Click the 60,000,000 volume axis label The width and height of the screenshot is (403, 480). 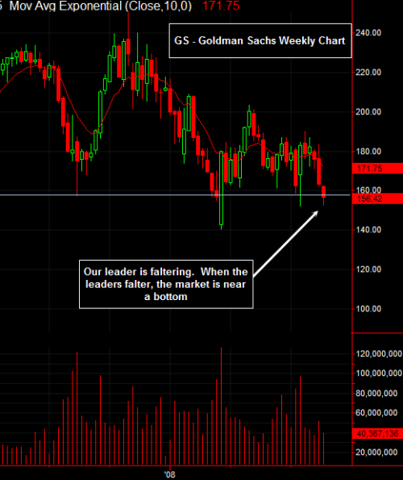pyautogui.click(x=376, y=413)
